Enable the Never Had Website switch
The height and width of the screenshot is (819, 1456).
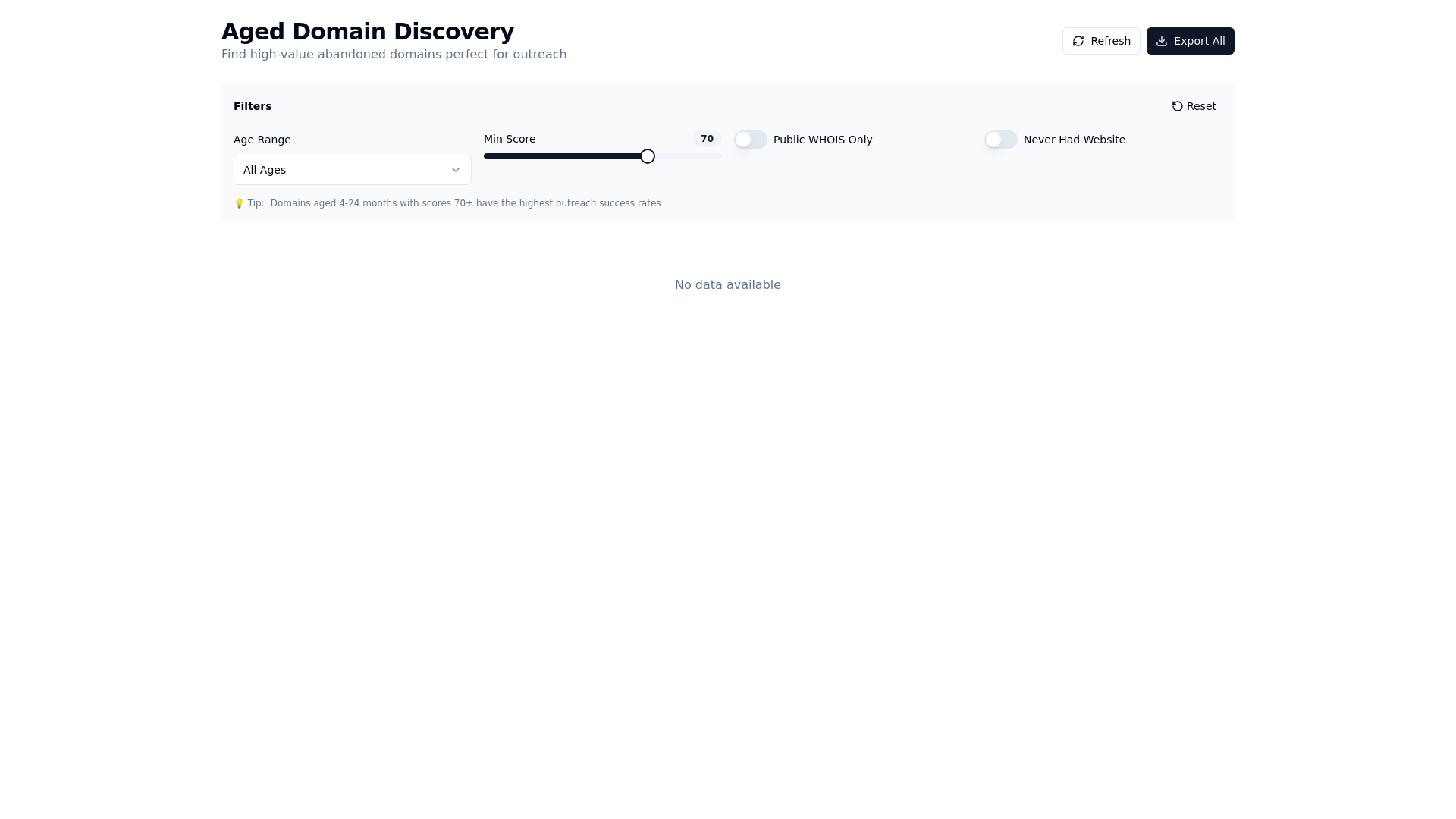point(1001,140)
